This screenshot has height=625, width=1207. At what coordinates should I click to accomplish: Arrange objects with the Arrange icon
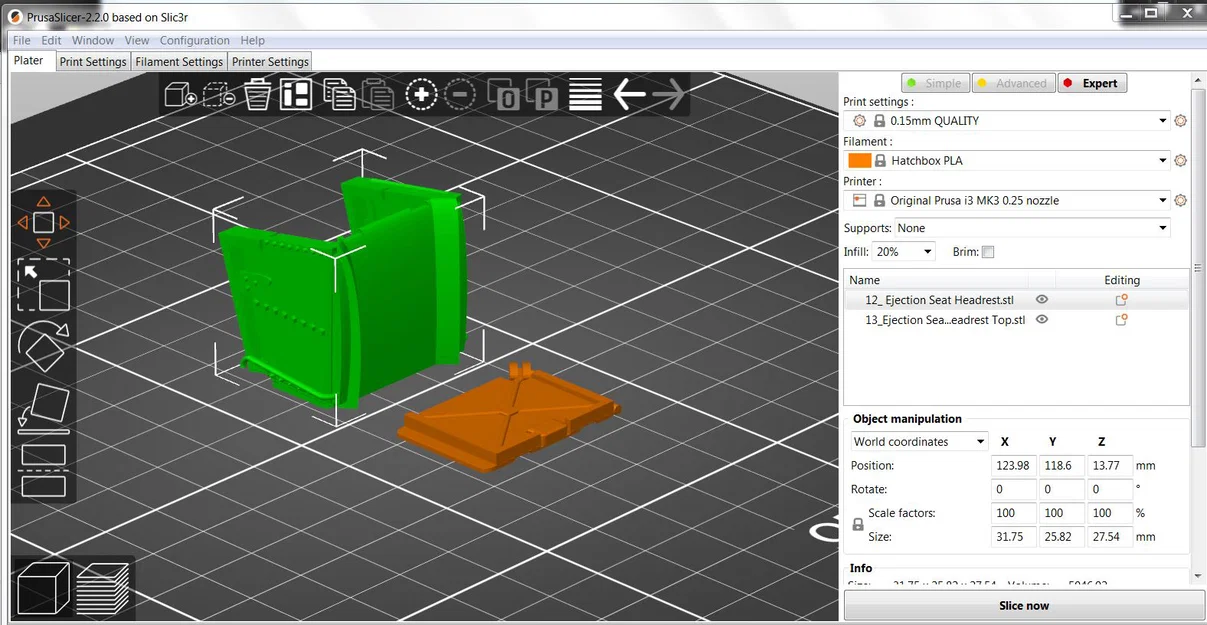coord(296,95)
